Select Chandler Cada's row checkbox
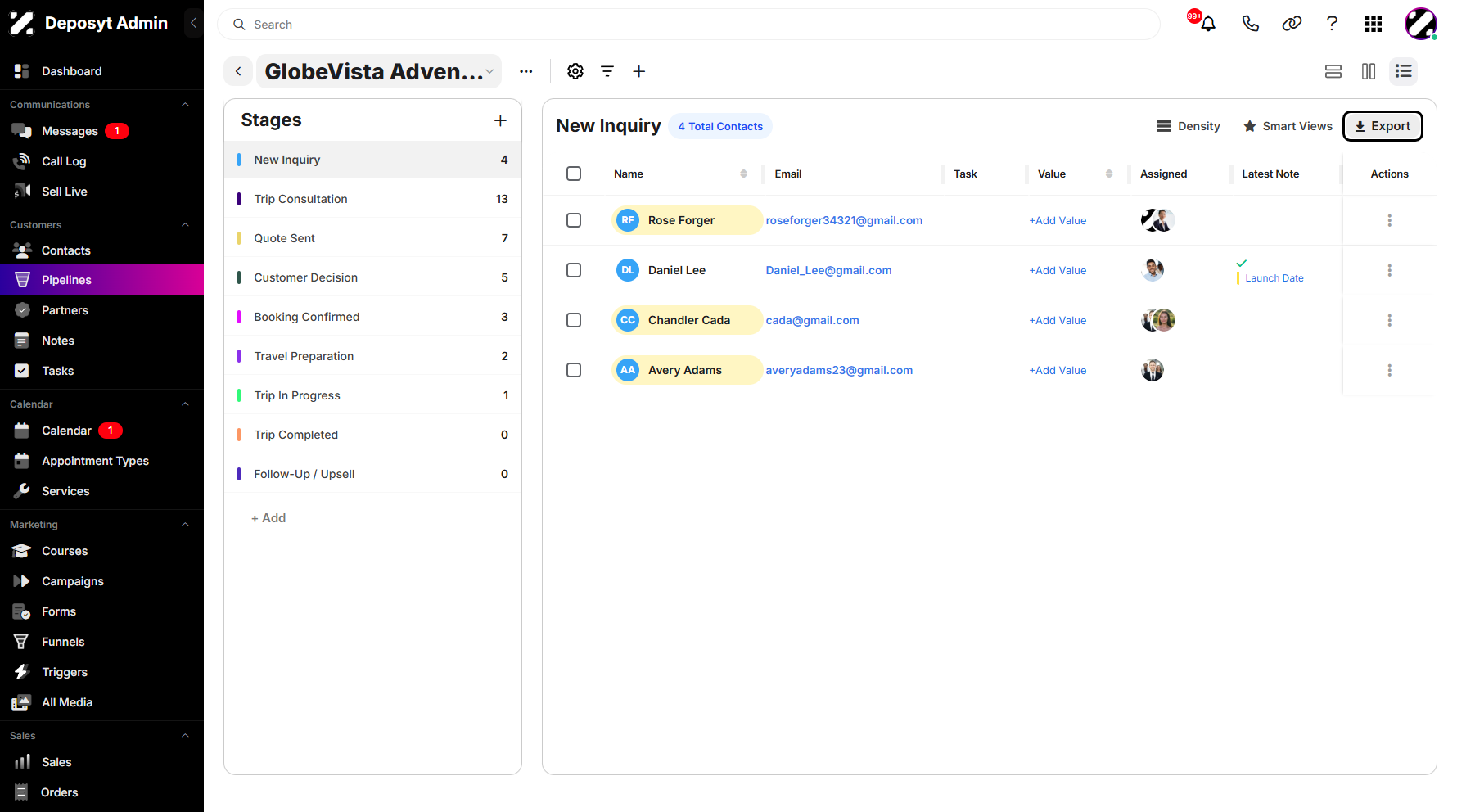1457x812 pixels. click(x=574, y=320)
